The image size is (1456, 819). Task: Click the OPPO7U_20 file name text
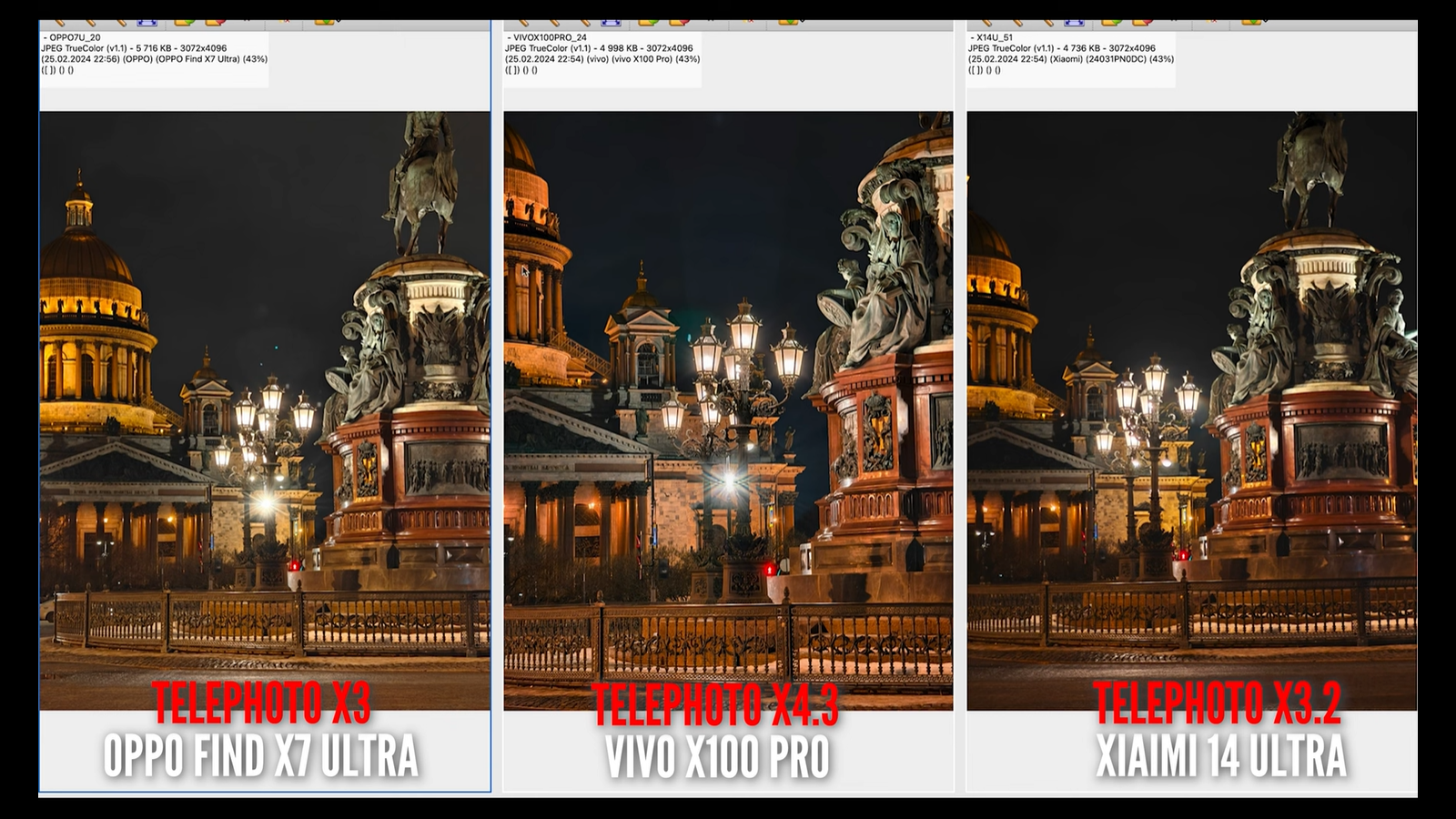tap(74, 38)
